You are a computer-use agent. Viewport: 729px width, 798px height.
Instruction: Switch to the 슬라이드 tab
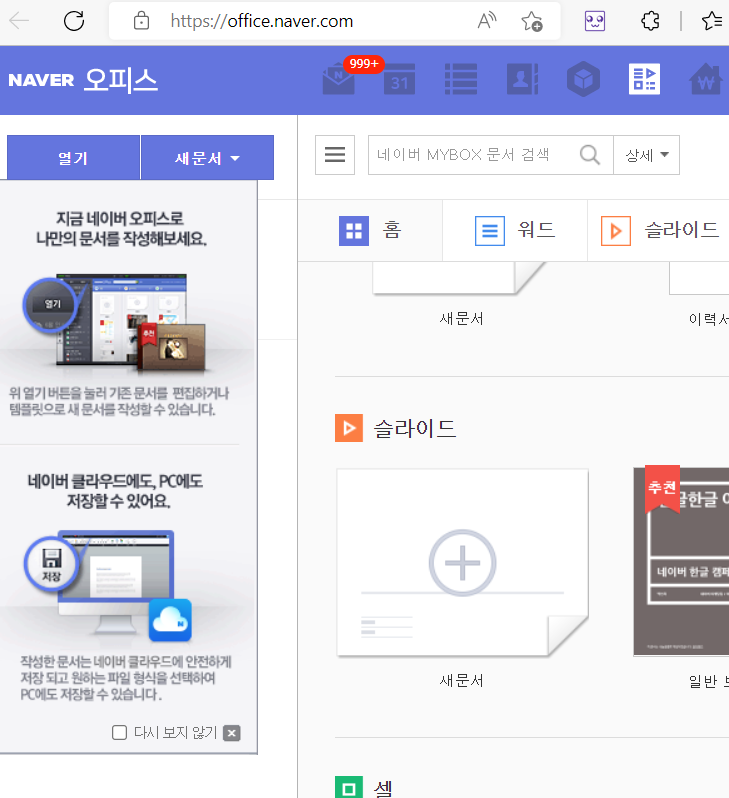coord(659,231)
